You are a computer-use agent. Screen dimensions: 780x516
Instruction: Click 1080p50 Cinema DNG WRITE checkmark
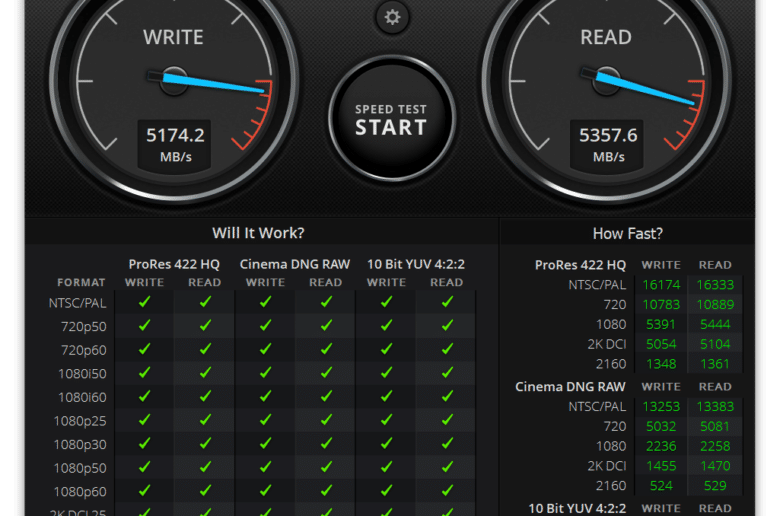coord(266,467)
